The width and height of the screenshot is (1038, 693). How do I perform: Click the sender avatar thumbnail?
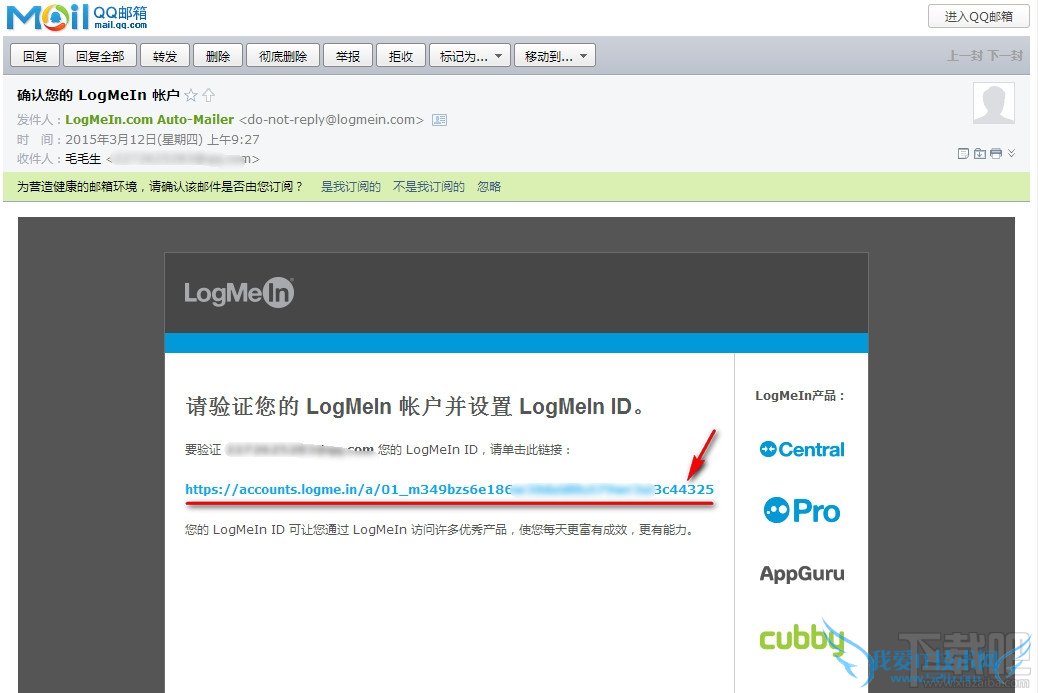[x=994, y=103]
